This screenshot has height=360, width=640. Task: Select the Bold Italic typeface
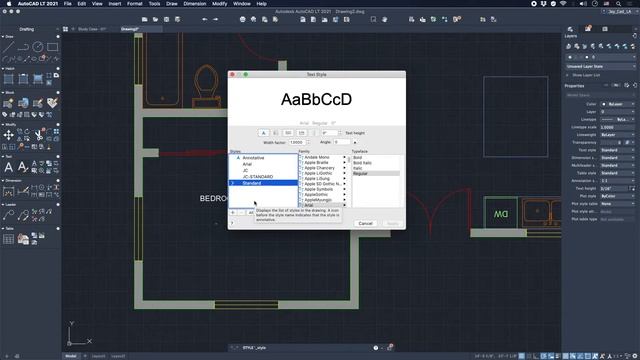(x=362, y=162)
